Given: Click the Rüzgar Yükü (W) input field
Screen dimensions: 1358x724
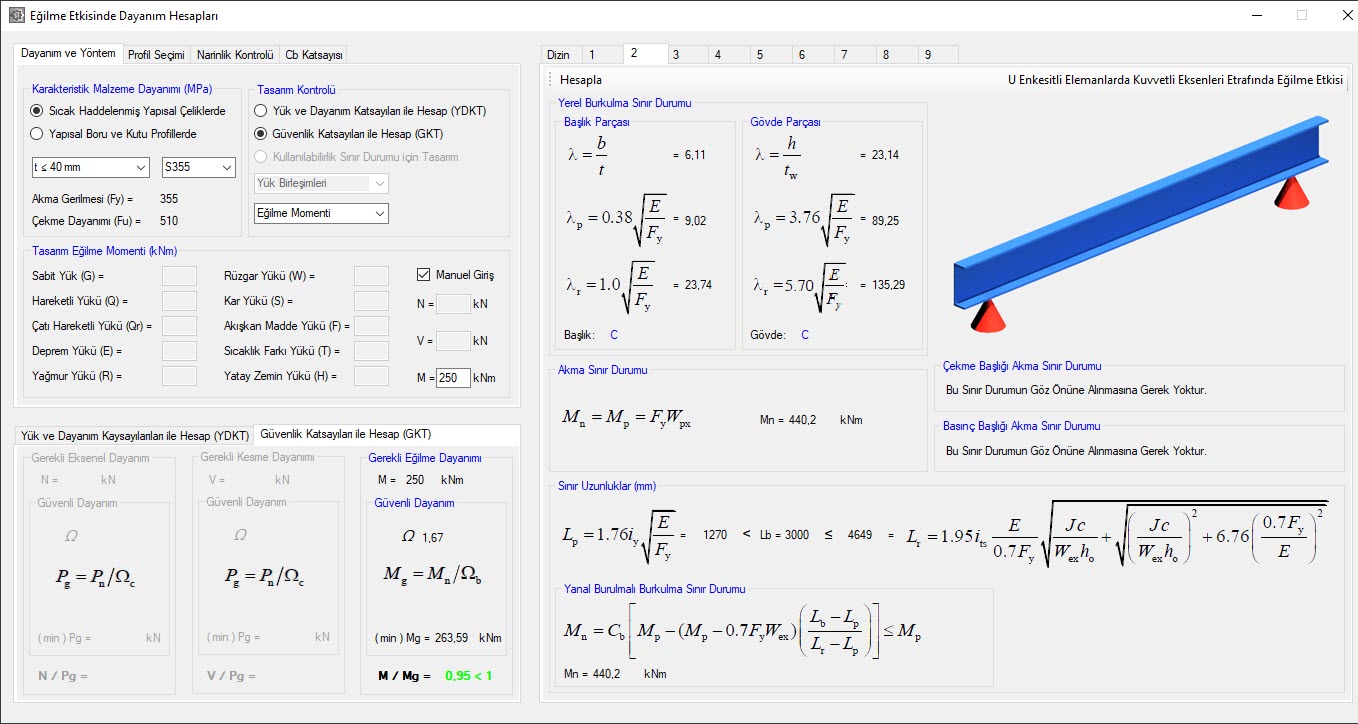Looking at the screenshot, I should pos(371,276).
